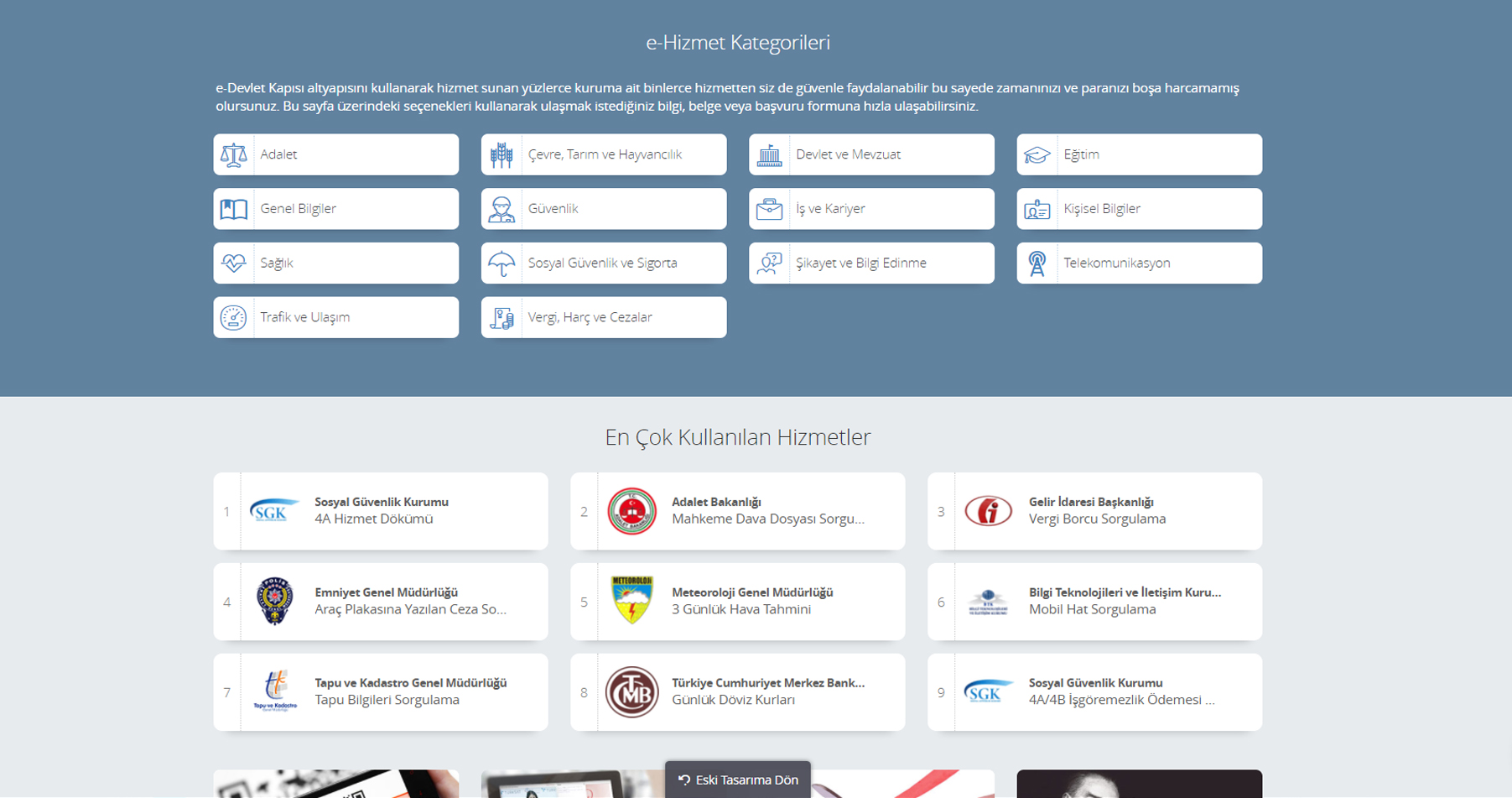Click the Telekomünikasyon antenna icon
The image size is (1512, 798).
coord(1037,263)
